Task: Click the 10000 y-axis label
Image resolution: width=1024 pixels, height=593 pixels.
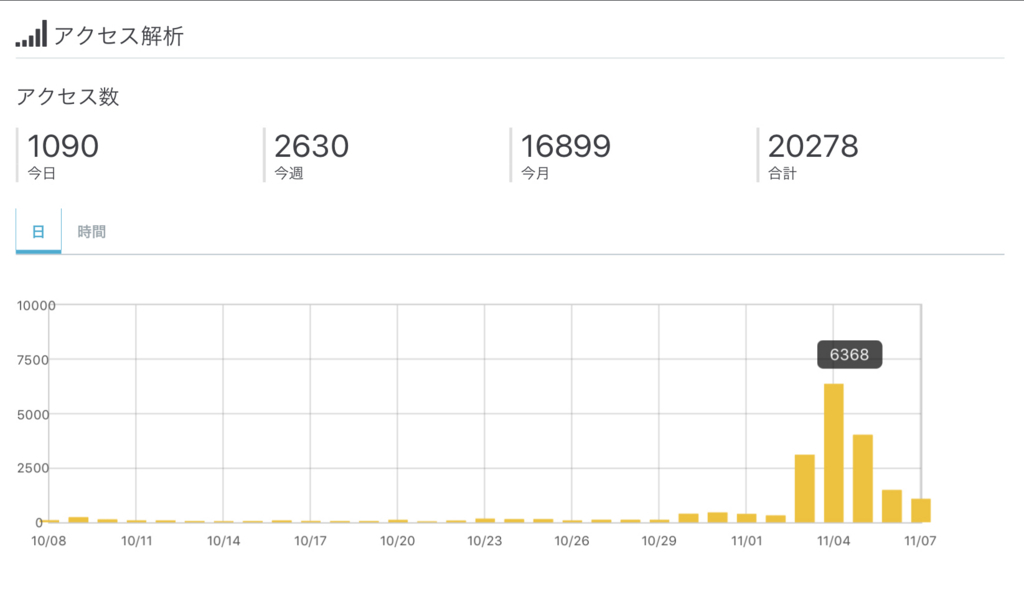Action: [36, 306]
